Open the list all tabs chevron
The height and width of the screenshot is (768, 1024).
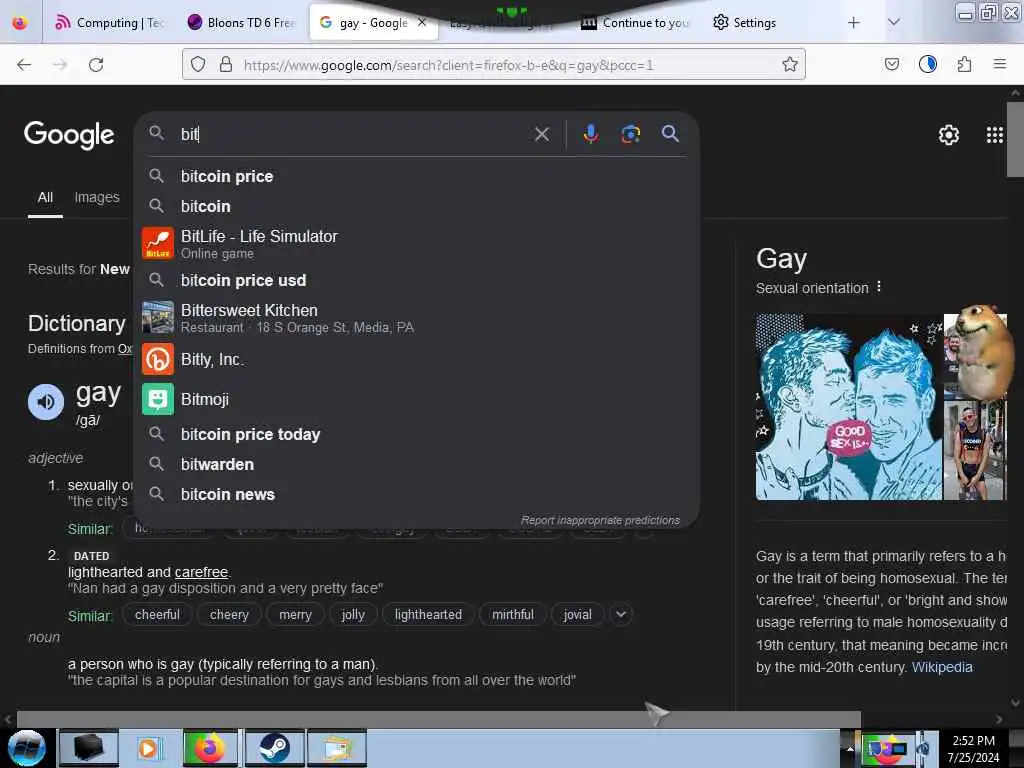click(x=894, y=23)
